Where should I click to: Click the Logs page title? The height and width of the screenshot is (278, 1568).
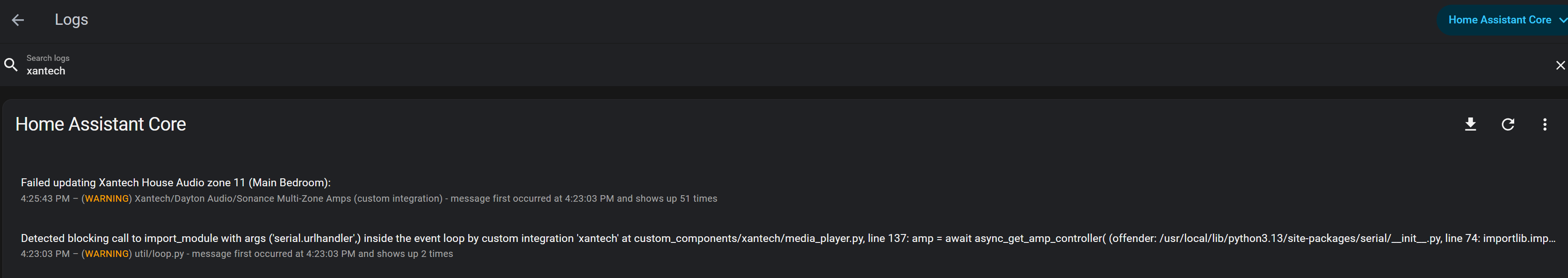coord(71,20)
